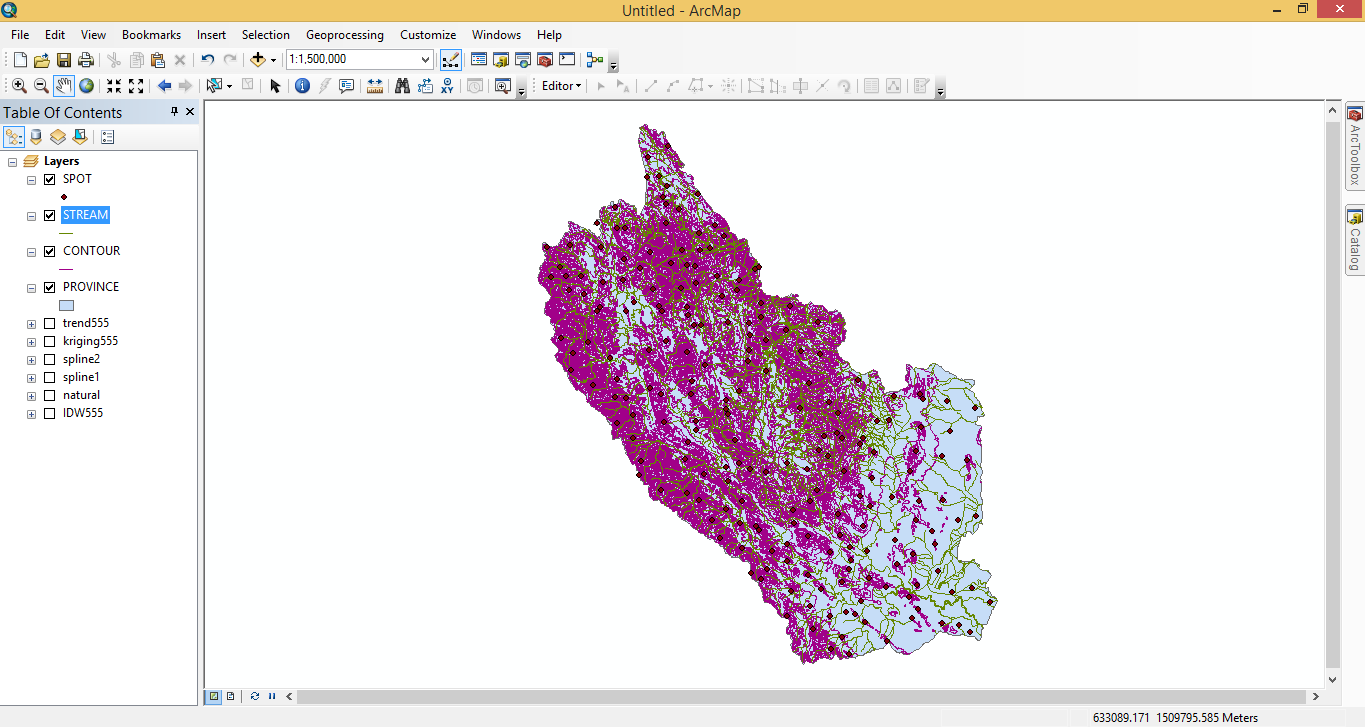Open the Geoprocessing menu
Screen dimensions: 1365x727
pyautogui.click(x=344, y=34)
